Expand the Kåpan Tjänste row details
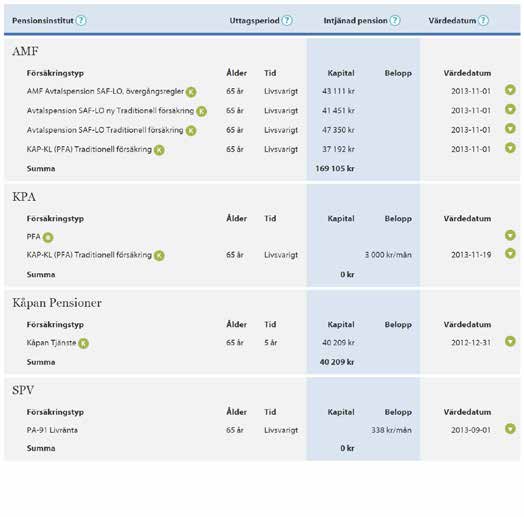The height and width of the screenshot is (517, 524). click(x=510, y=341)
